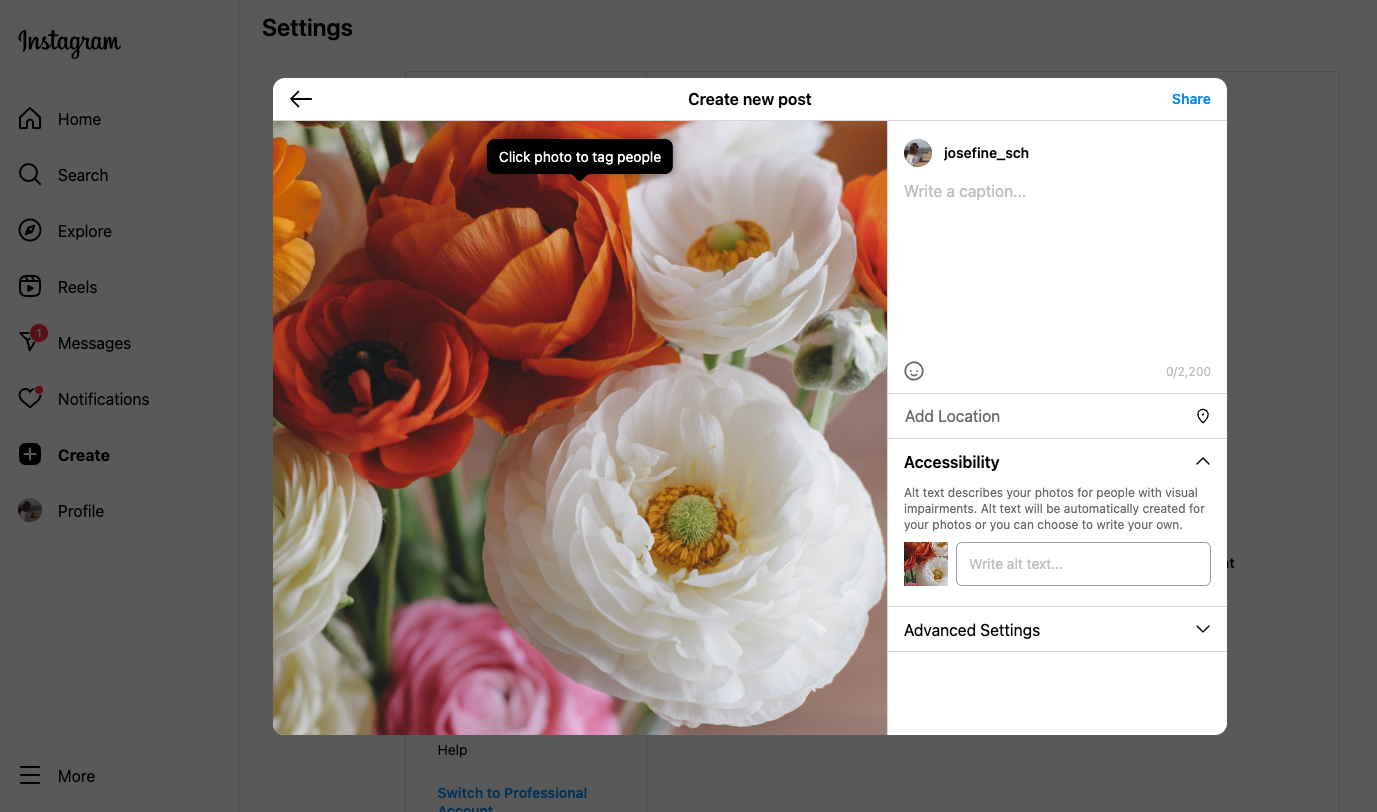The image size is (1377, 812).
Task: Click josefine_sch profile picture in post dialog
Action: coord(918,153)
